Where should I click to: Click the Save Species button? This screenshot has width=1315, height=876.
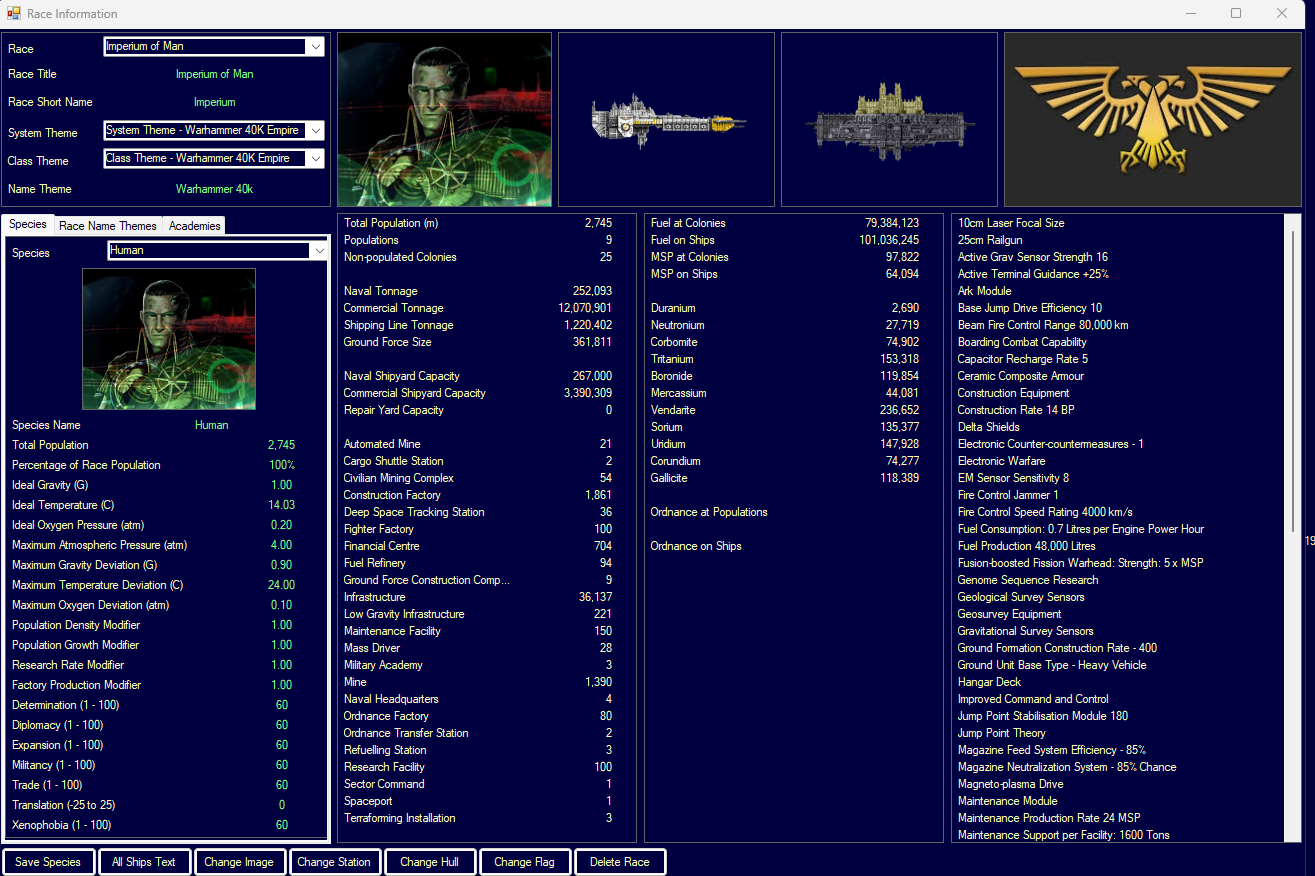48,862
